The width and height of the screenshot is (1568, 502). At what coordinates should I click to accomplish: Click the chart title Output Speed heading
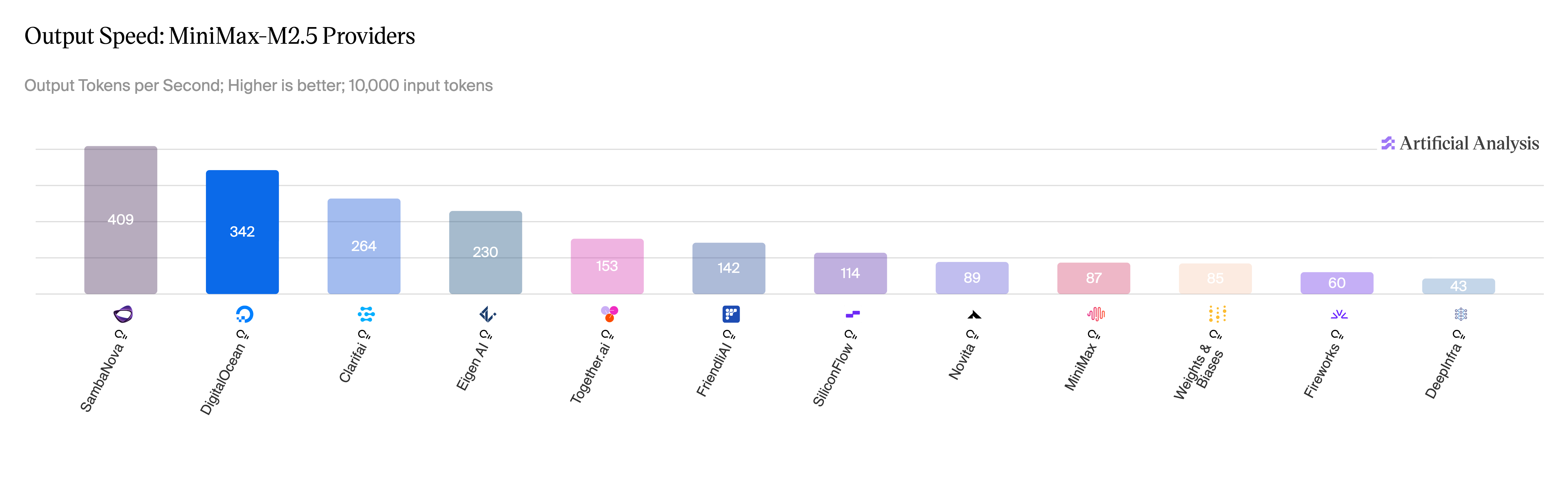(x=220, y=36)
